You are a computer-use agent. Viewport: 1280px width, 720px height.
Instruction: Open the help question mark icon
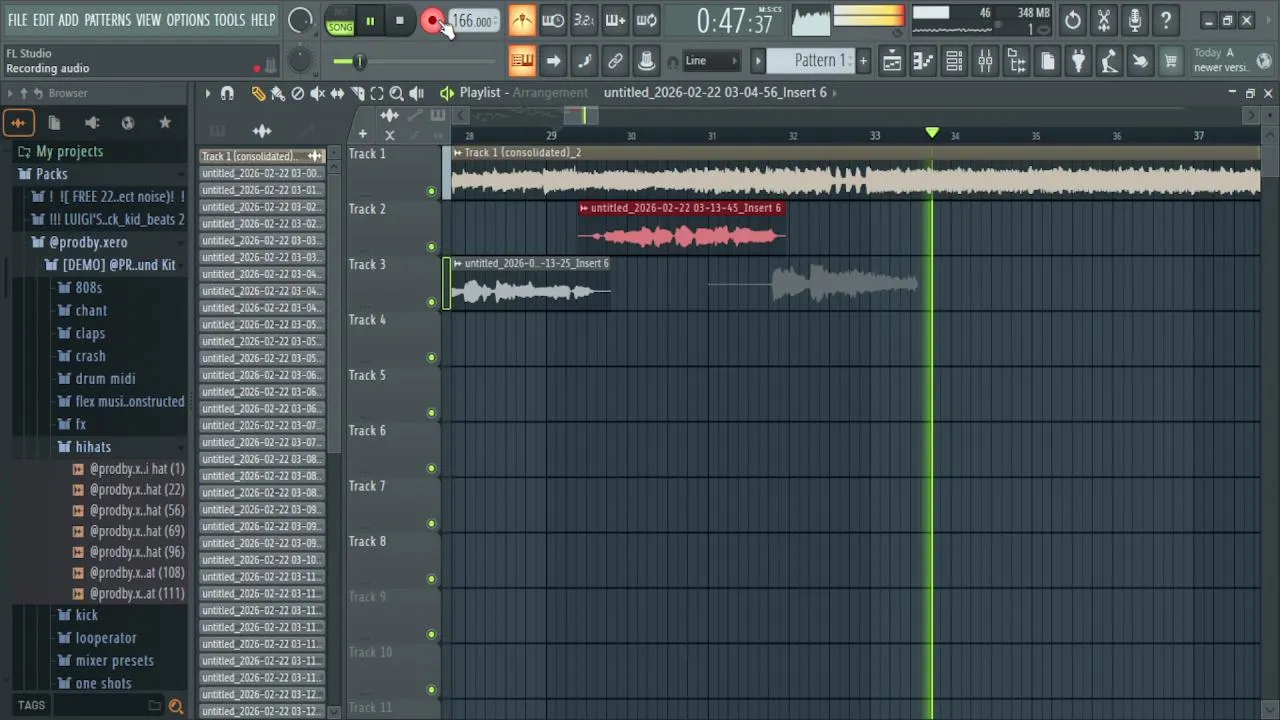point(1166,20)
